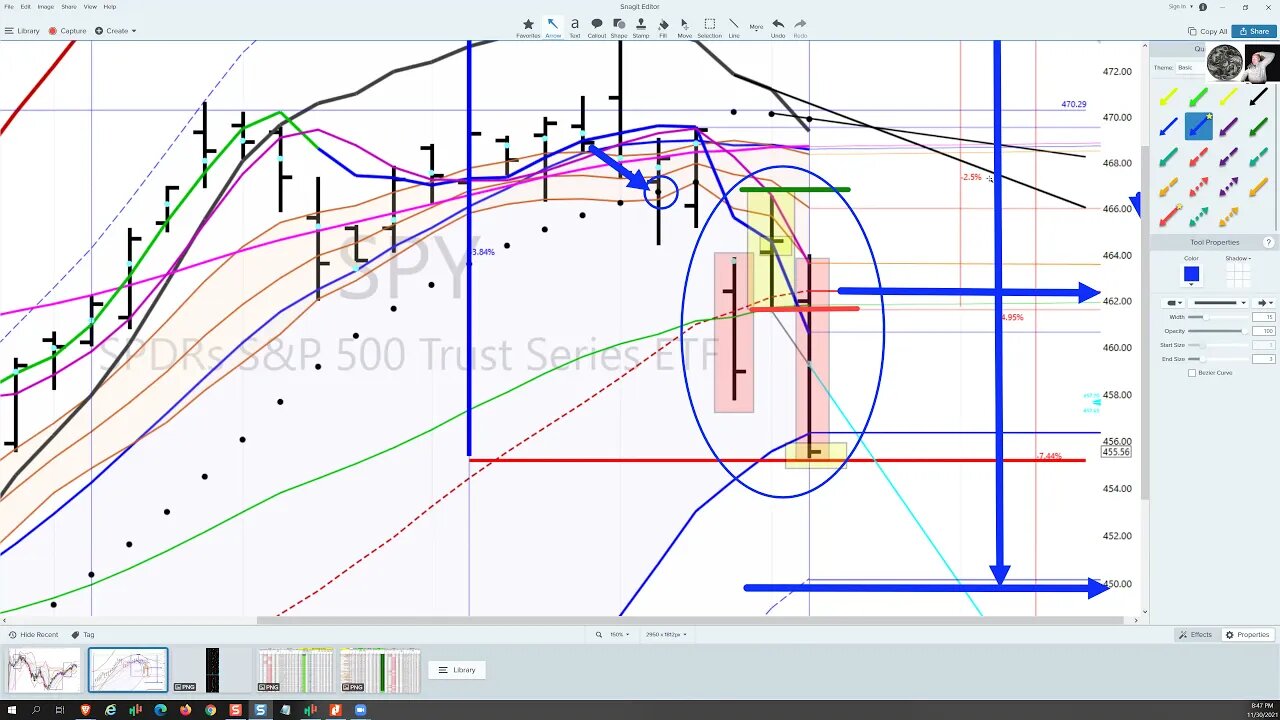
Task: Choose the purple solid arrow quick style
Action: [x=1228, y=127]
